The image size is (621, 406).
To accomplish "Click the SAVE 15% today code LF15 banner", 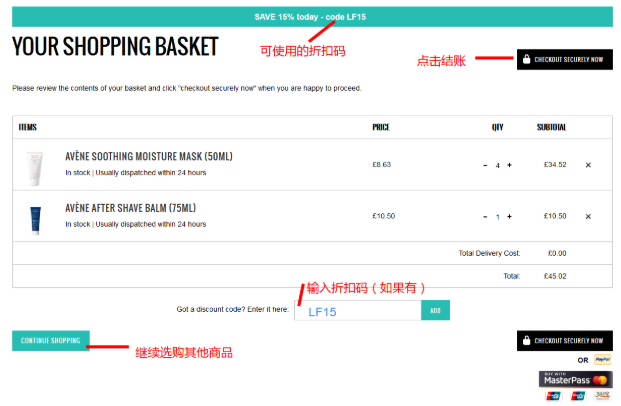I will pos(312,17).
